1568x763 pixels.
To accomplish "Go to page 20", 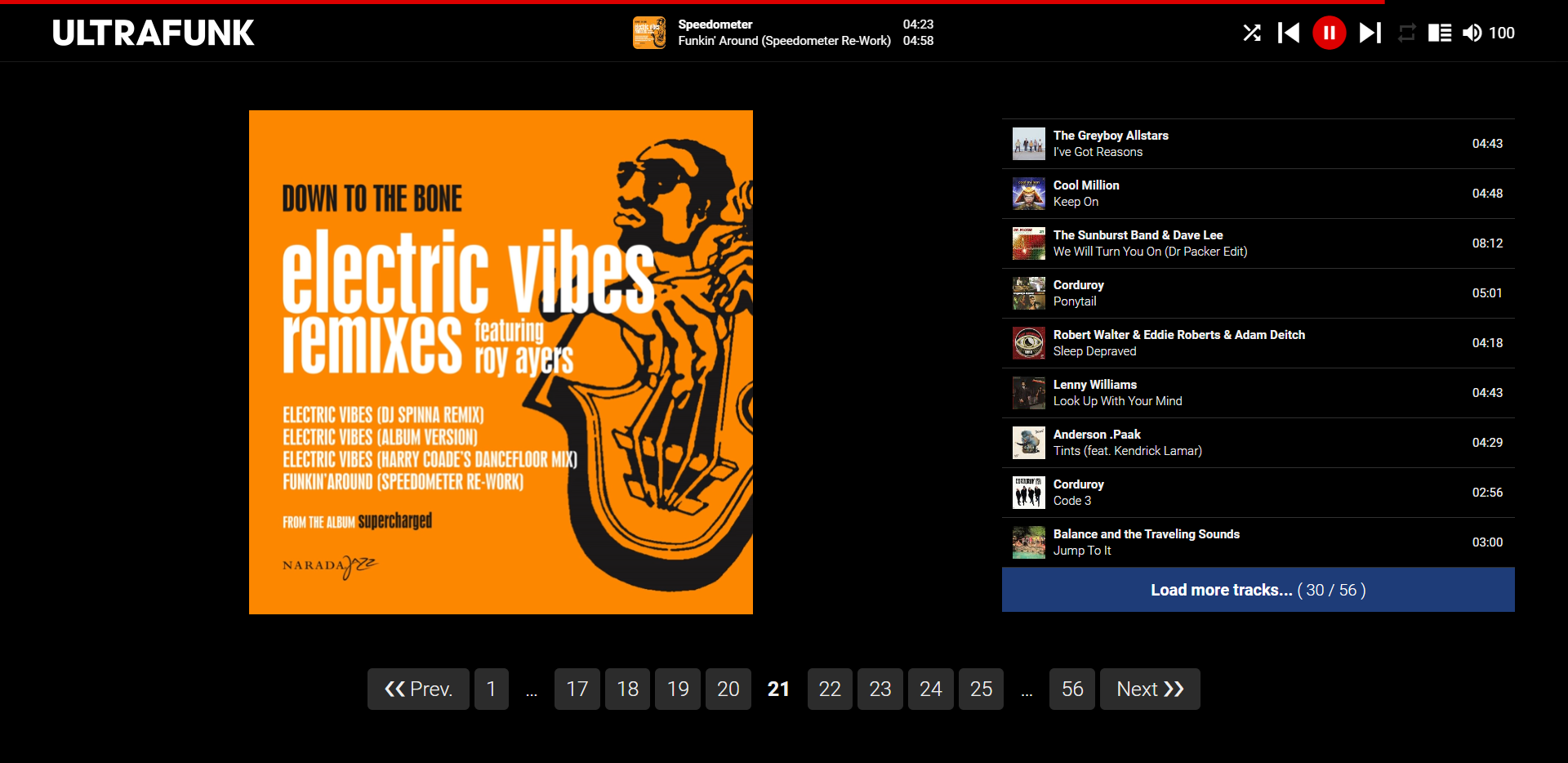I will (x=728, y=689).
